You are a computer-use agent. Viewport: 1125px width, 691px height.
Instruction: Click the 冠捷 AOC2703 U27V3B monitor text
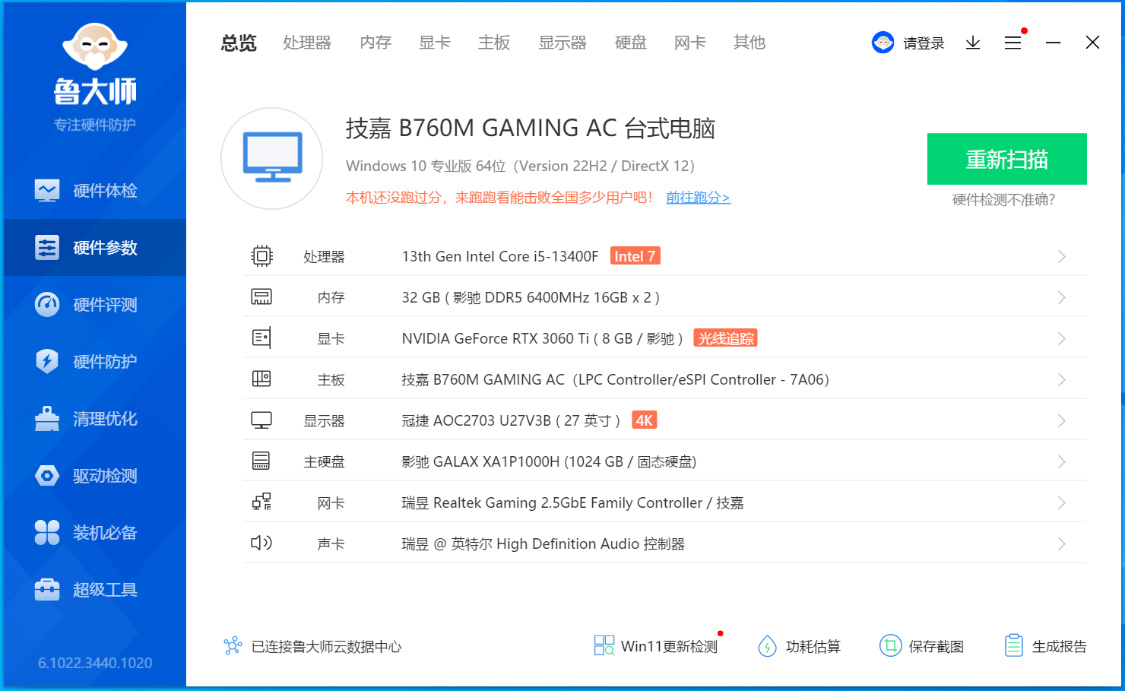click(511, 420)
